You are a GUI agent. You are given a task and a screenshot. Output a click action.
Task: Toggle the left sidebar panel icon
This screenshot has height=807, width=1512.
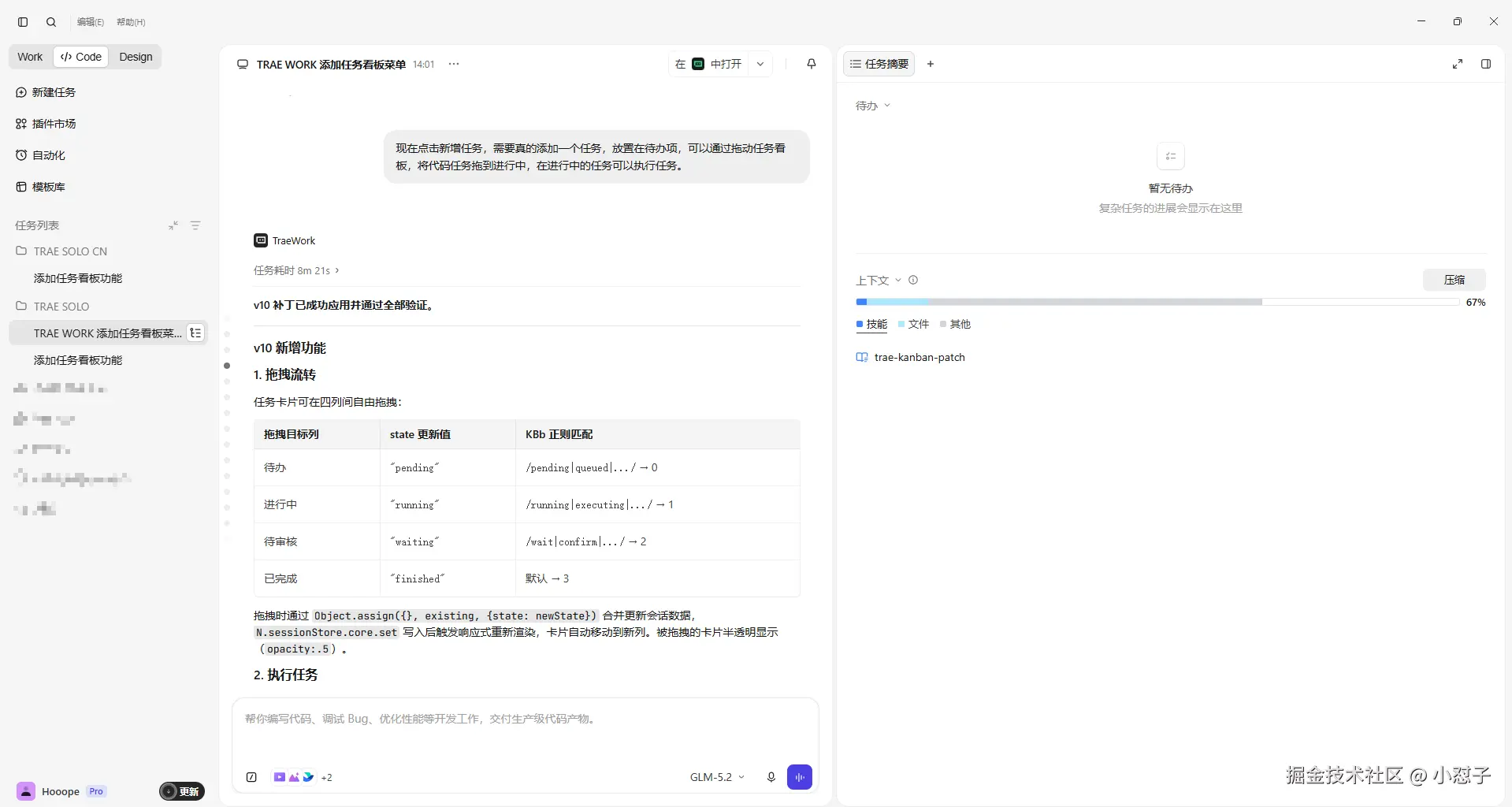coord(23,22)
